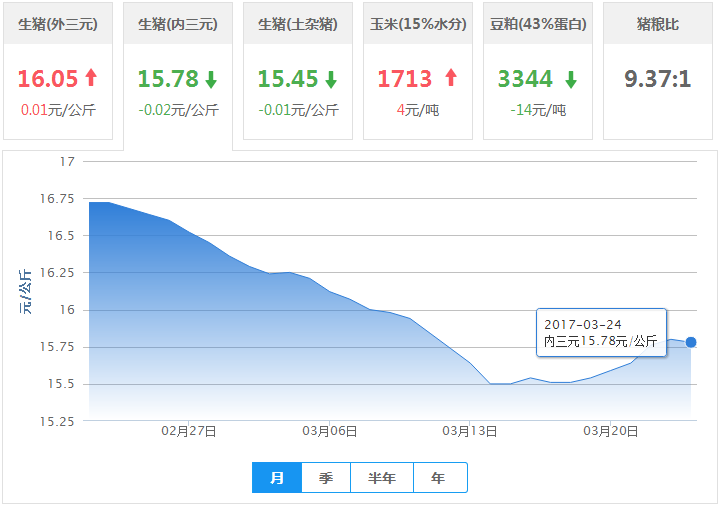Image resolution: width=722 pixels, height=508 pixels.
Task: Select the 猪粮比 tab
Action: [x=658, y=24]
